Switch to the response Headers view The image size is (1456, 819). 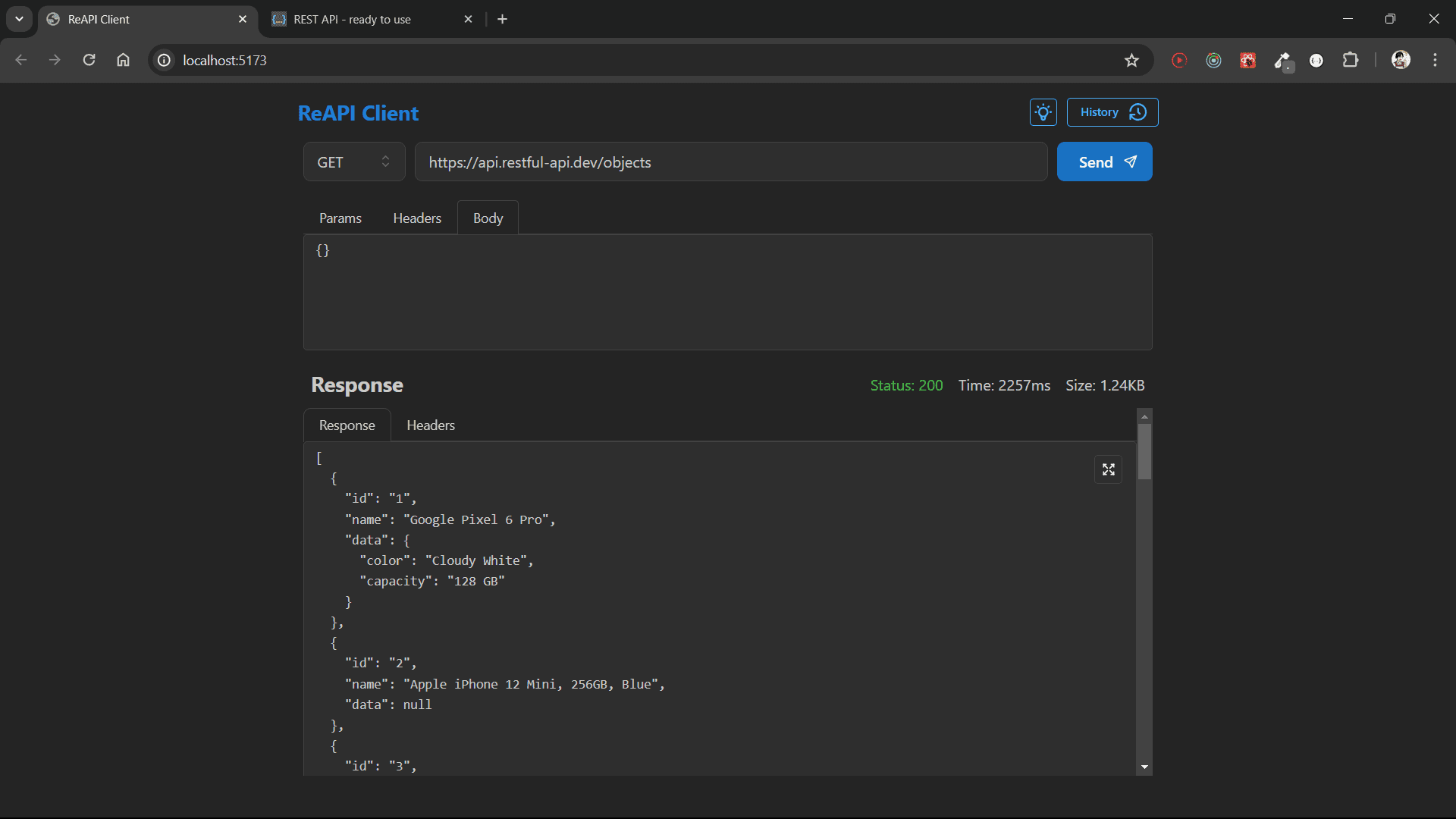(x=430, y=425)
